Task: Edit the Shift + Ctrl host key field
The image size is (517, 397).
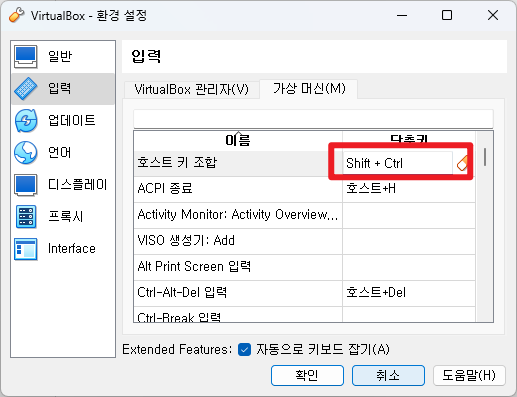Action: pos(398,163)
